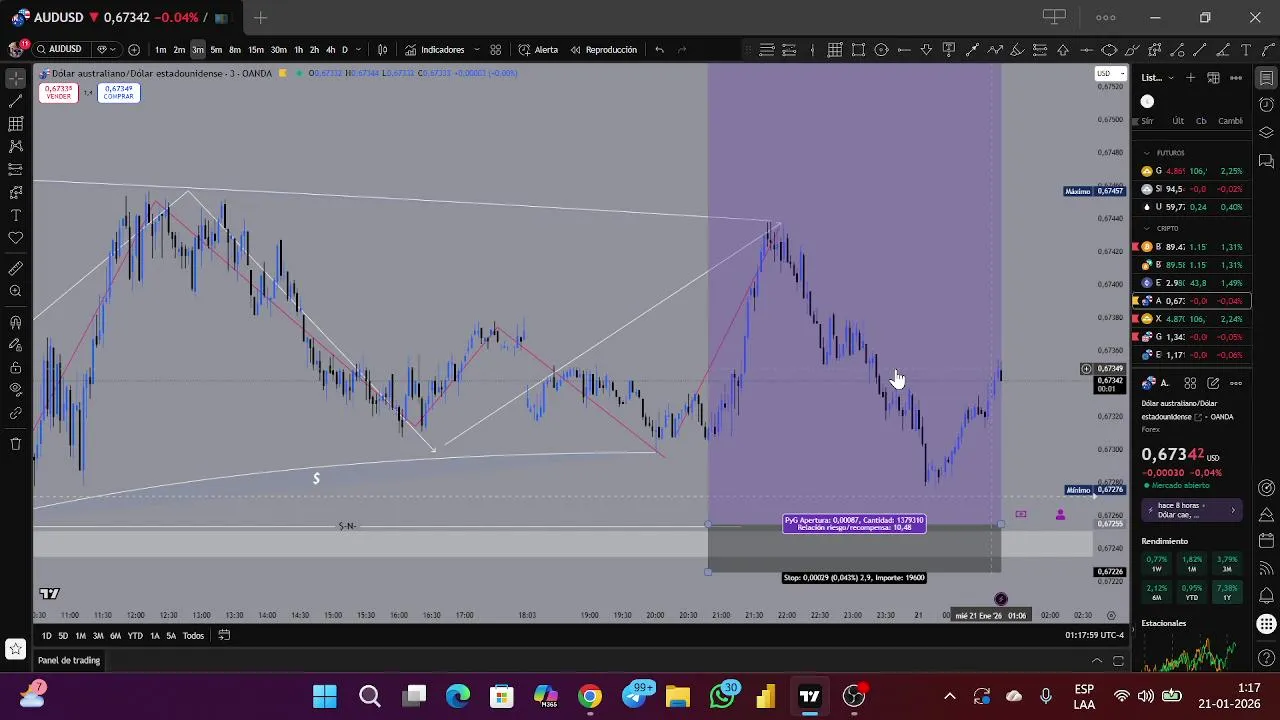Set chart range to 1D
The width and height of the screenshot is (1280, 720).
[46, 636]
